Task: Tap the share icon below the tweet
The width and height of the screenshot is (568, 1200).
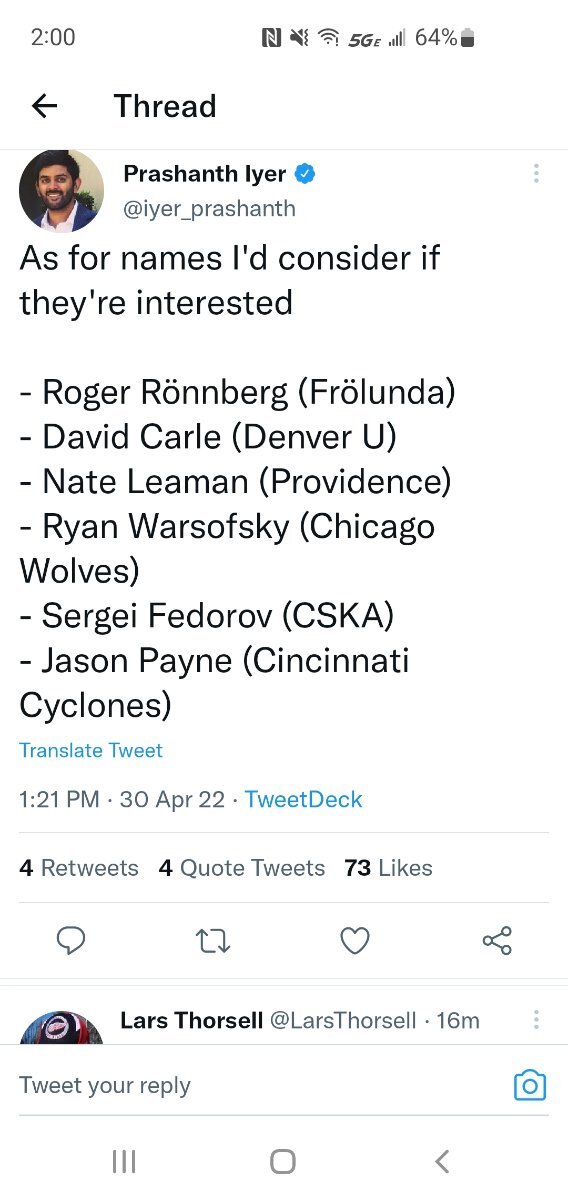Action: (497, 941)
